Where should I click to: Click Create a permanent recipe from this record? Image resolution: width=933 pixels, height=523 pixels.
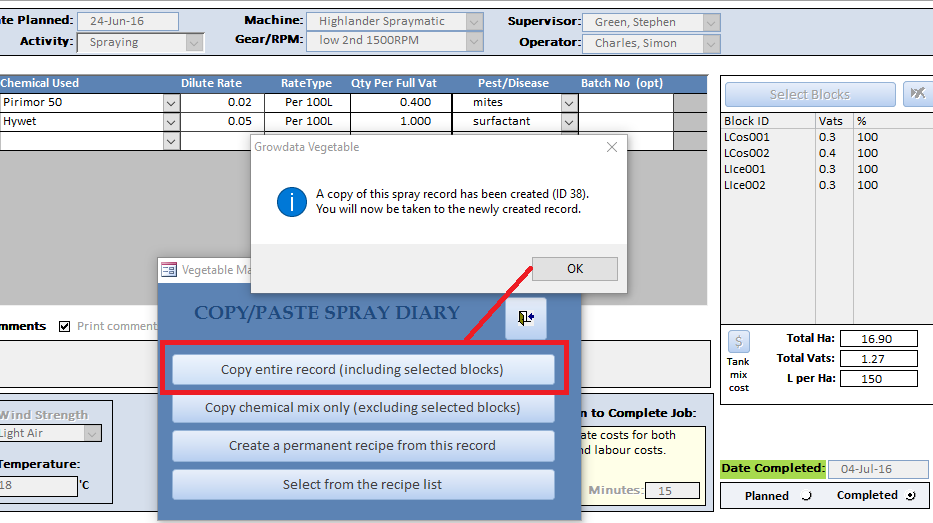[362, 446]
